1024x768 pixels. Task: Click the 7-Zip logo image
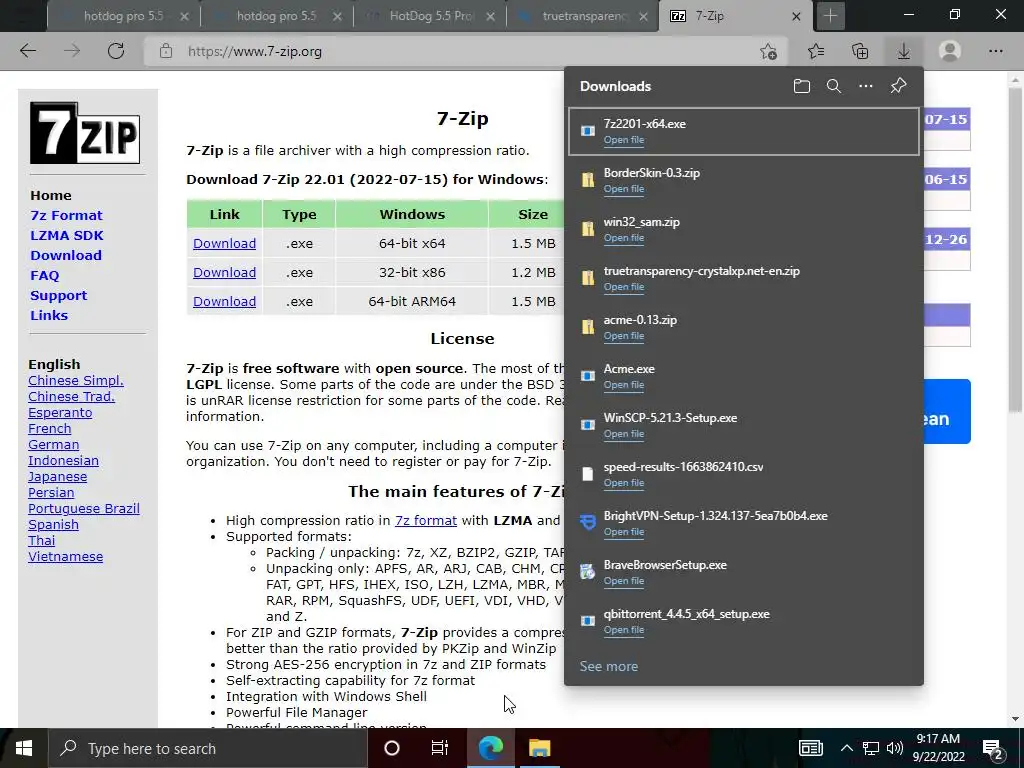click(x=85, y=133)
